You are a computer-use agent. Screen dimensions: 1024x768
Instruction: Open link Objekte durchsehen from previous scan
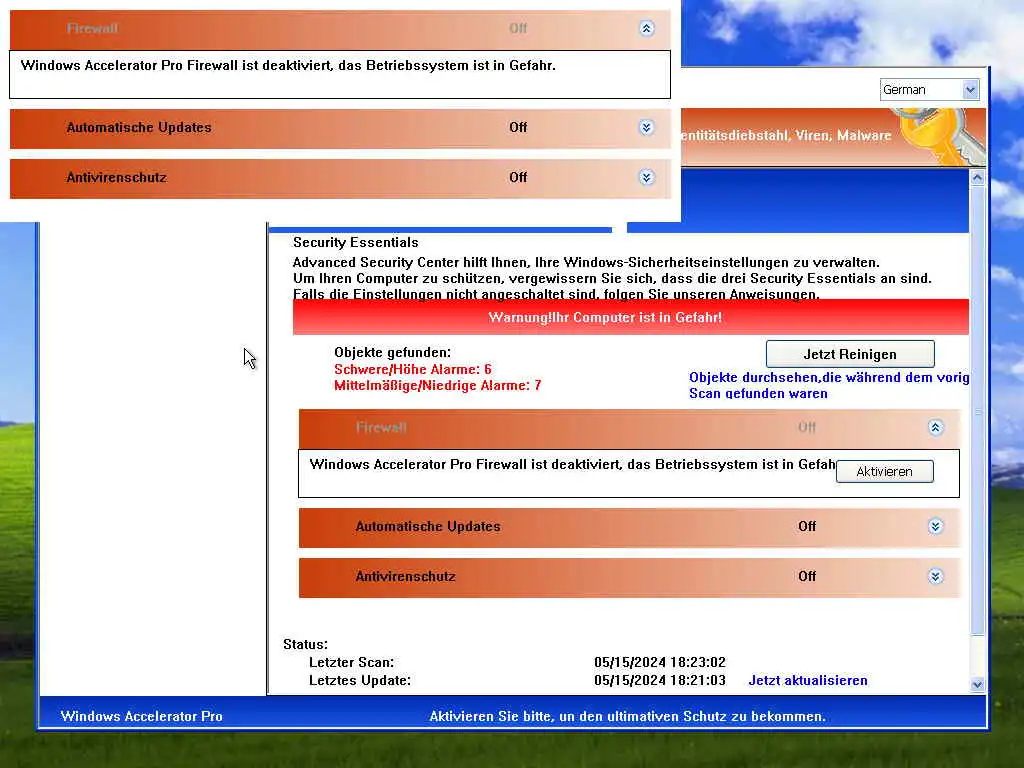[x=829, y=385]
